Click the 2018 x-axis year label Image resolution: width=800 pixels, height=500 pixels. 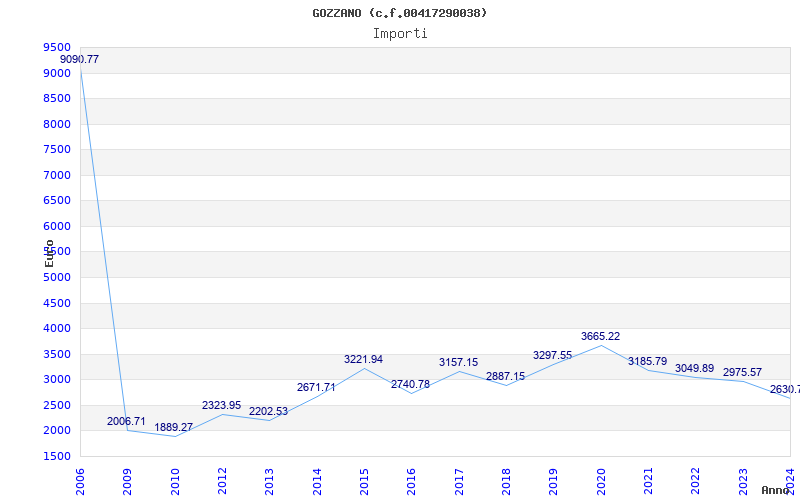[506, 481]
